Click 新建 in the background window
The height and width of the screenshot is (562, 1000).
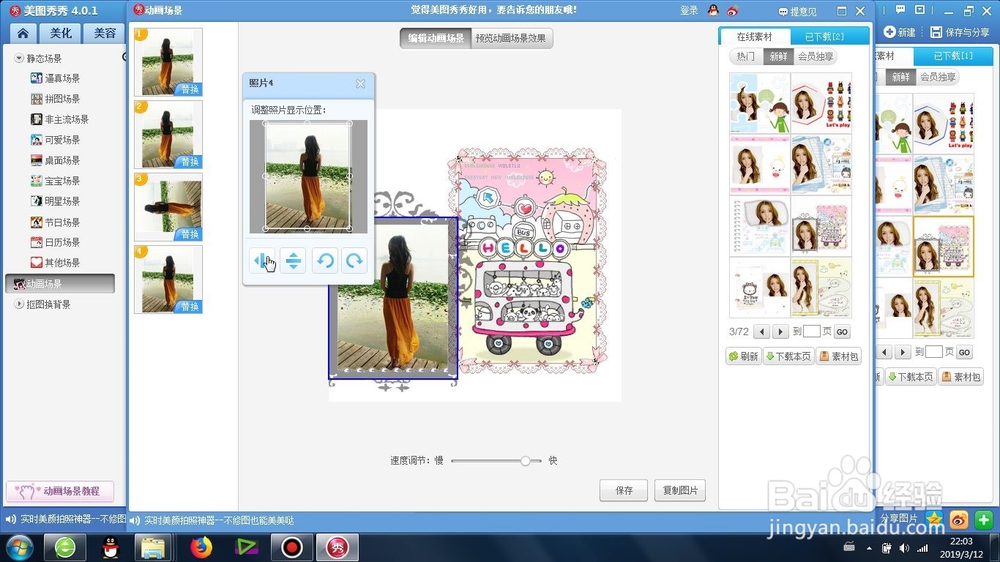pos(900,32)
